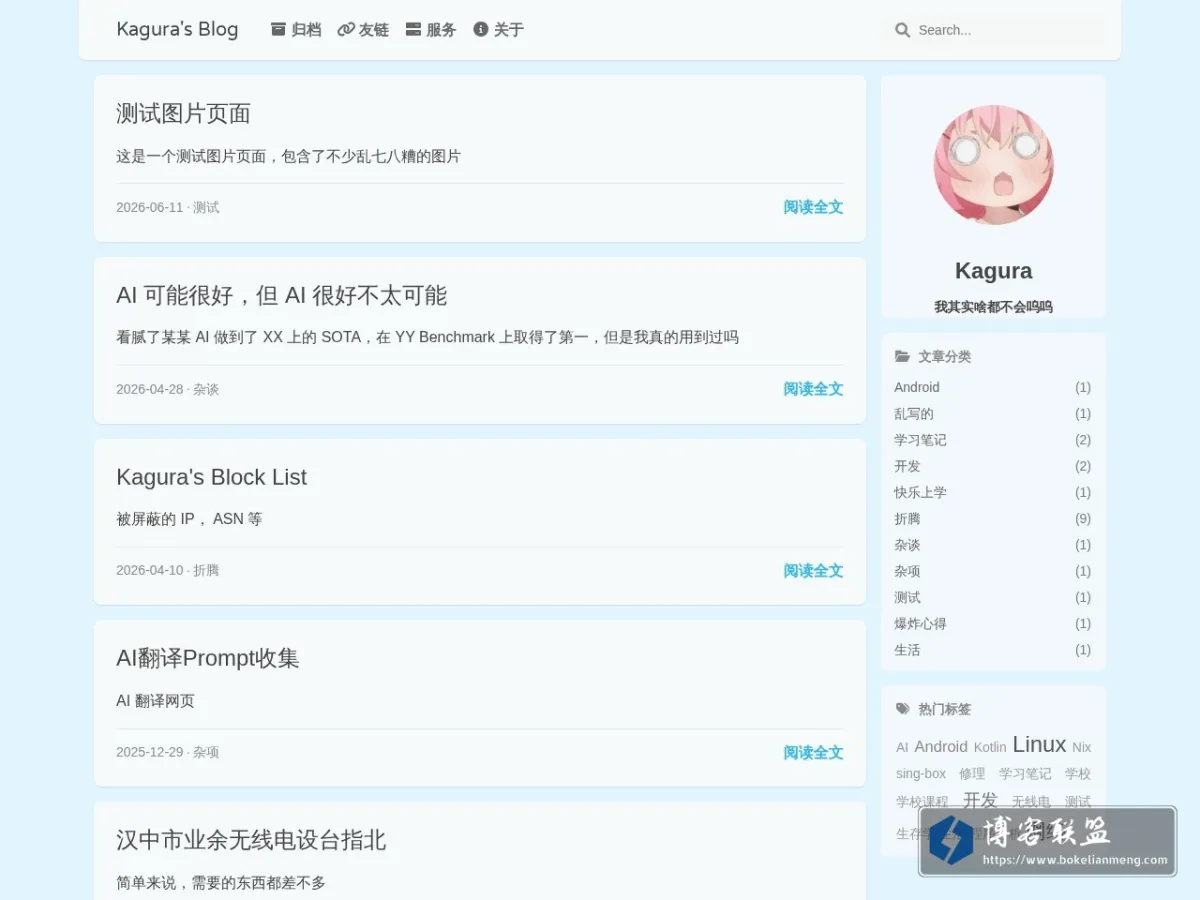Go to Kagura's Blog home title

click(x=177, y=29)
